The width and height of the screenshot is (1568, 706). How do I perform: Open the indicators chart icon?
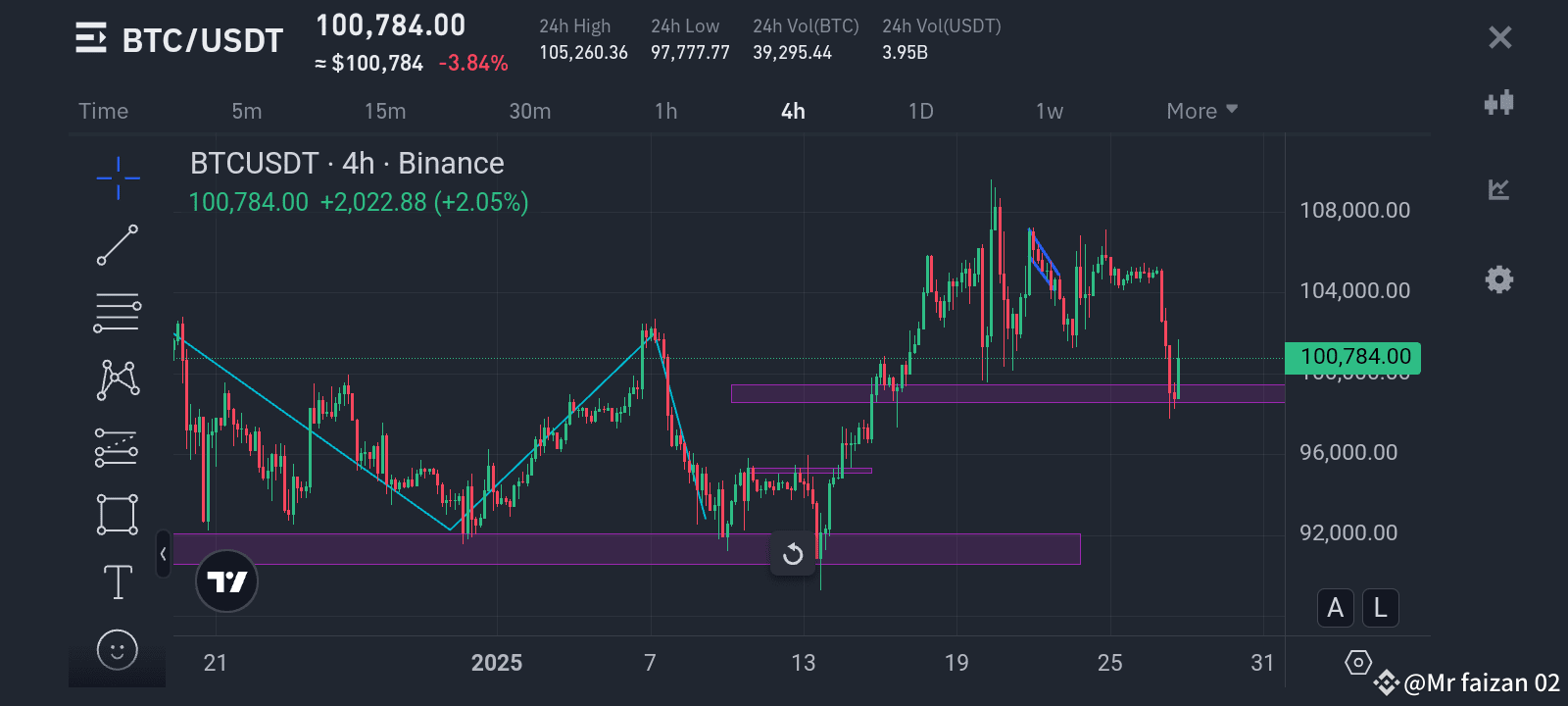pyautogui.click(x=1498, y=189)
